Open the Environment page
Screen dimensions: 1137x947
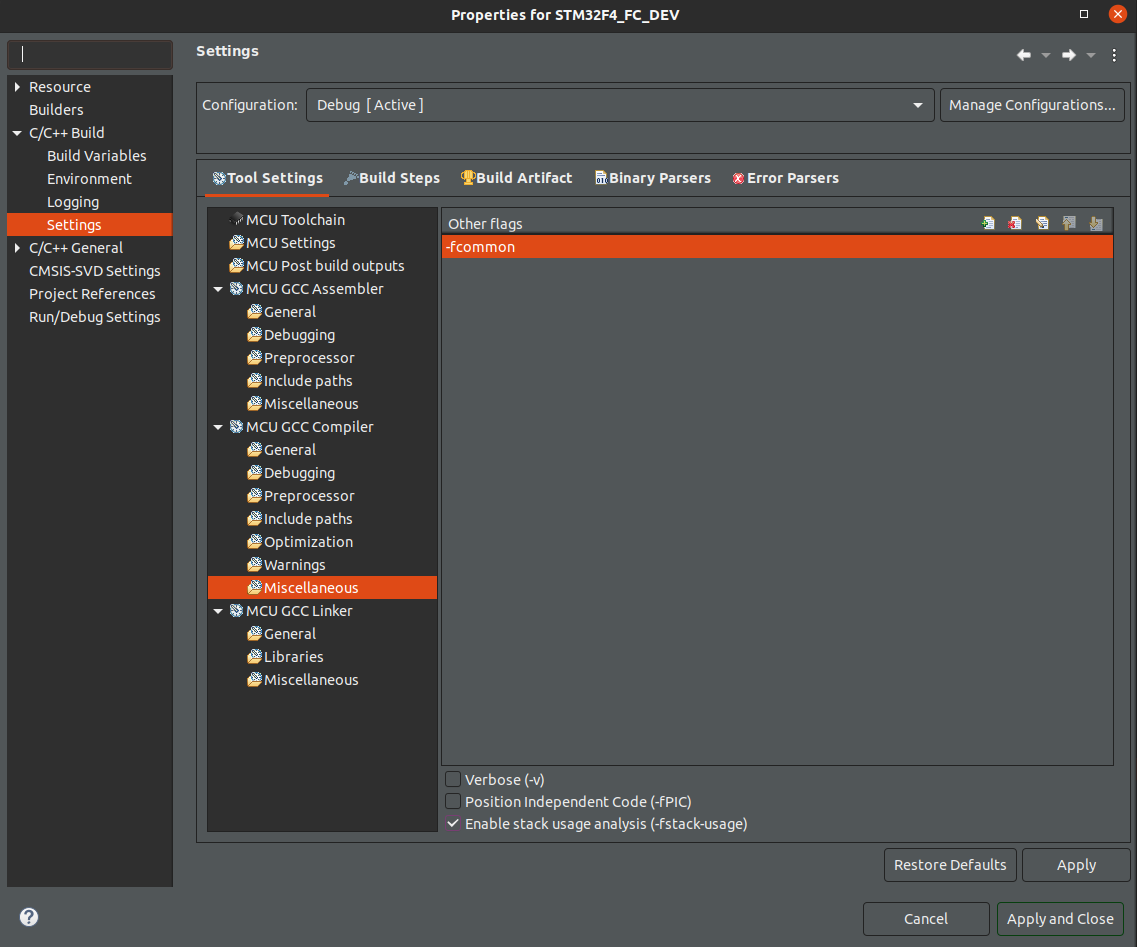click(89, 179)
